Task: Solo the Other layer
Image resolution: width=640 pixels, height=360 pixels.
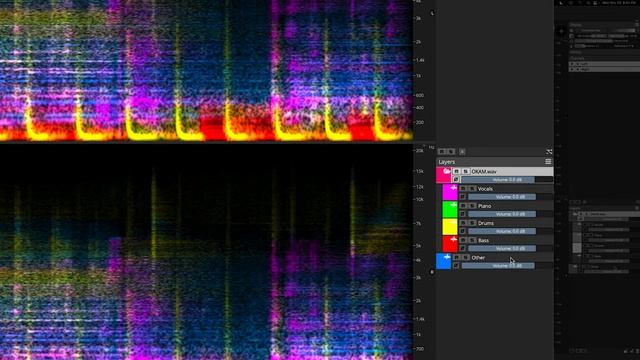Action: (465, 258)
